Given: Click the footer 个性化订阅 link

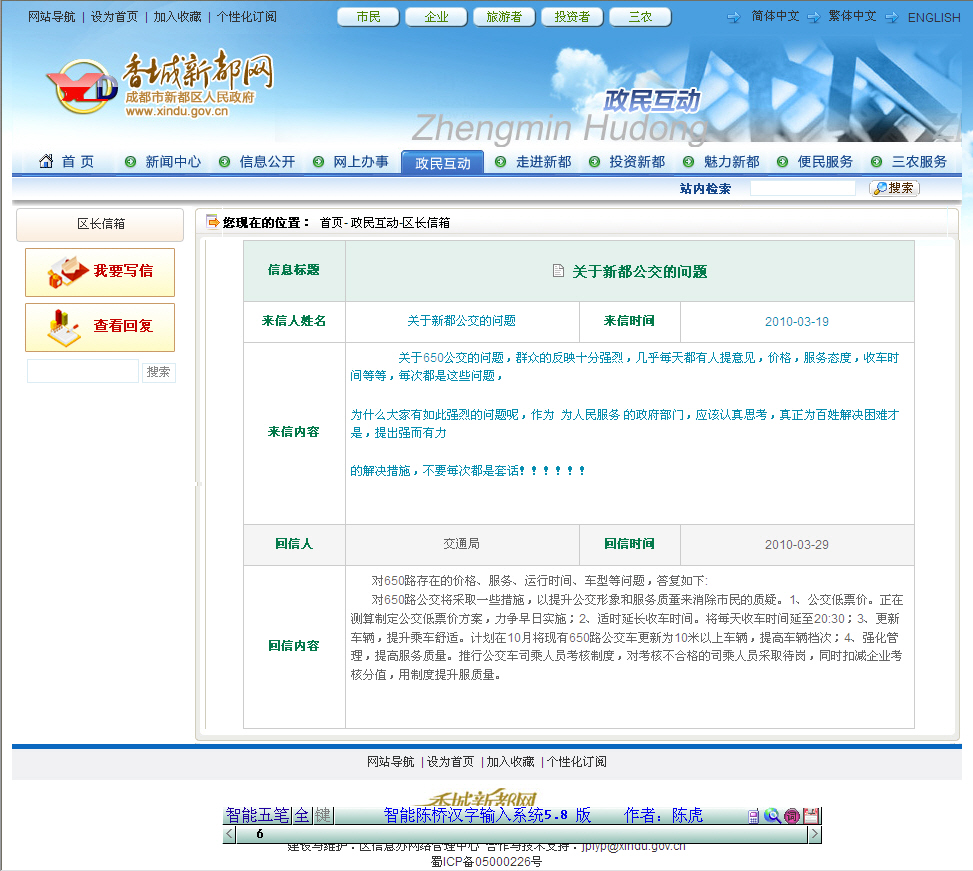Looking at the screenshot, I should point(576,762).
